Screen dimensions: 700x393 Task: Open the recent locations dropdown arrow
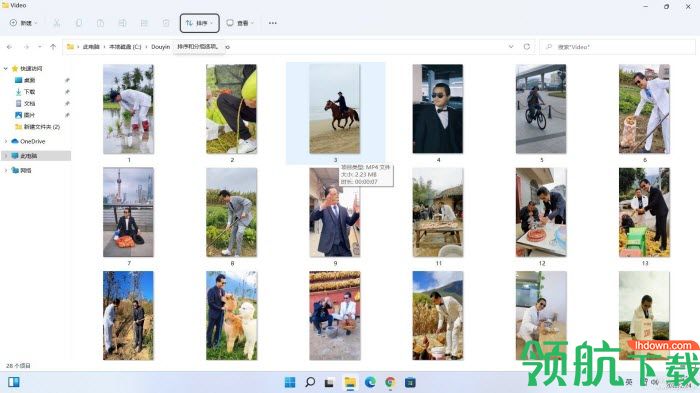click(x=40, y=46)
